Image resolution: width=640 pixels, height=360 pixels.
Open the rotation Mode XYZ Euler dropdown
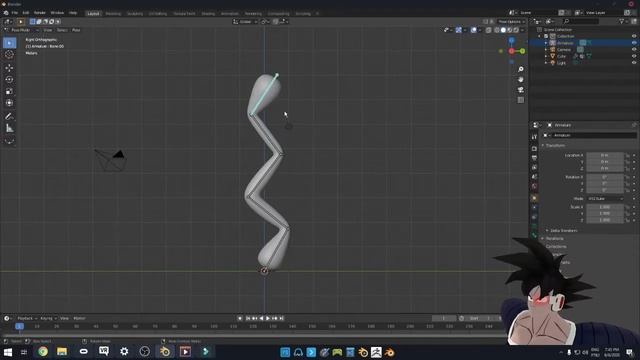pos(605,199)
